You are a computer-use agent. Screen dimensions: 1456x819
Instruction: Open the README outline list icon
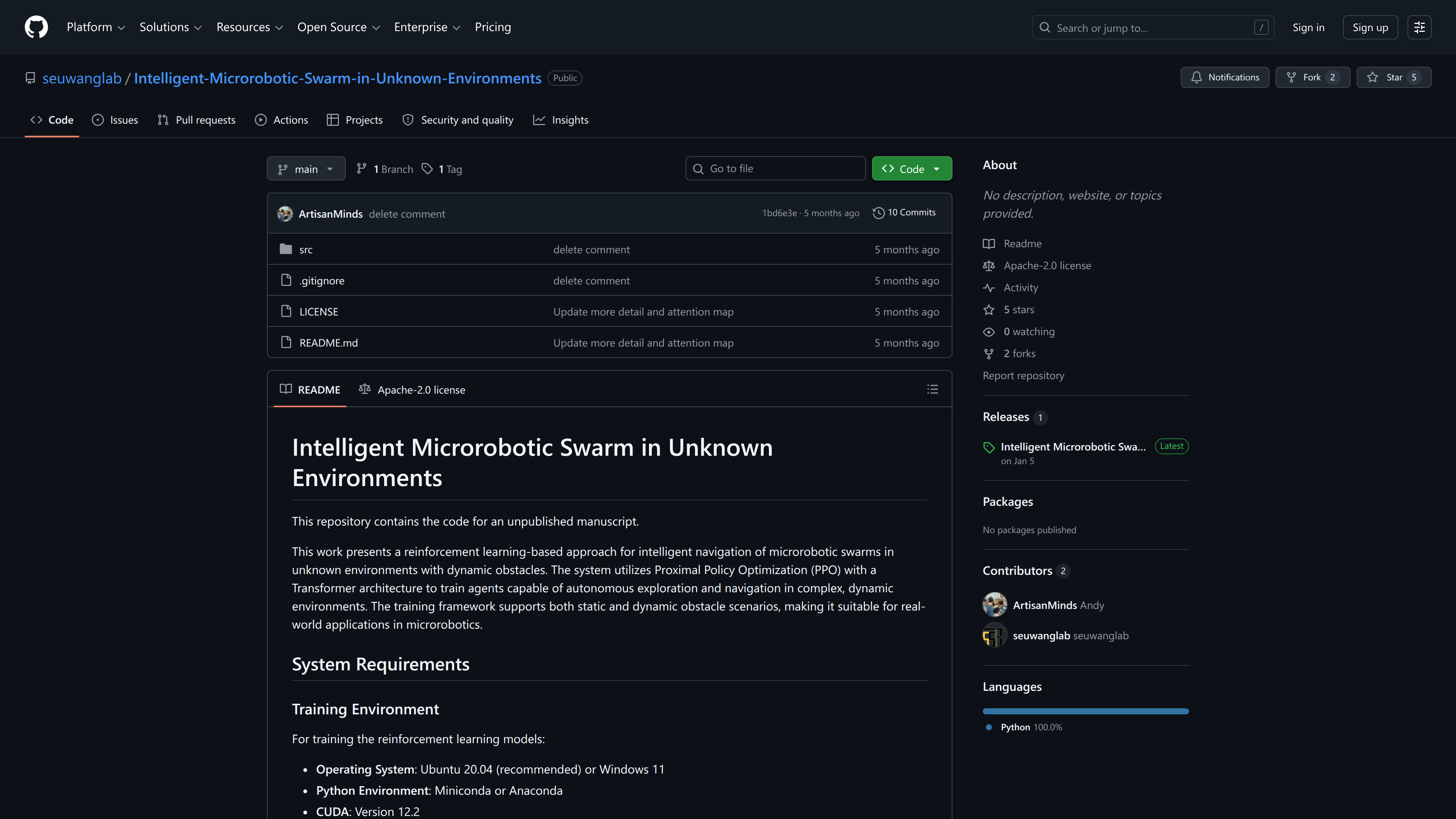point(933,389)
